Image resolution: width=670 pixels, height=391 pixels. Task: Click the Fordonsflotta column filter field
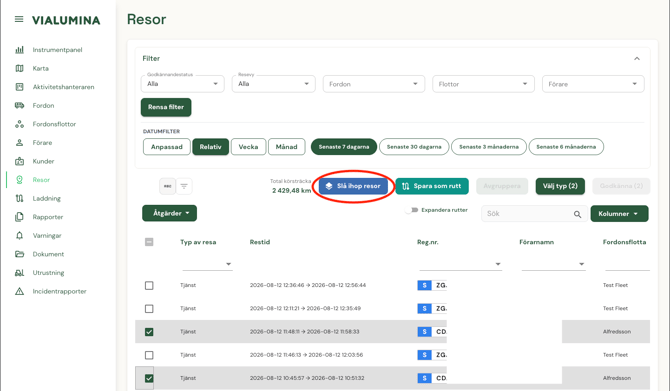(x=627, y=264)
